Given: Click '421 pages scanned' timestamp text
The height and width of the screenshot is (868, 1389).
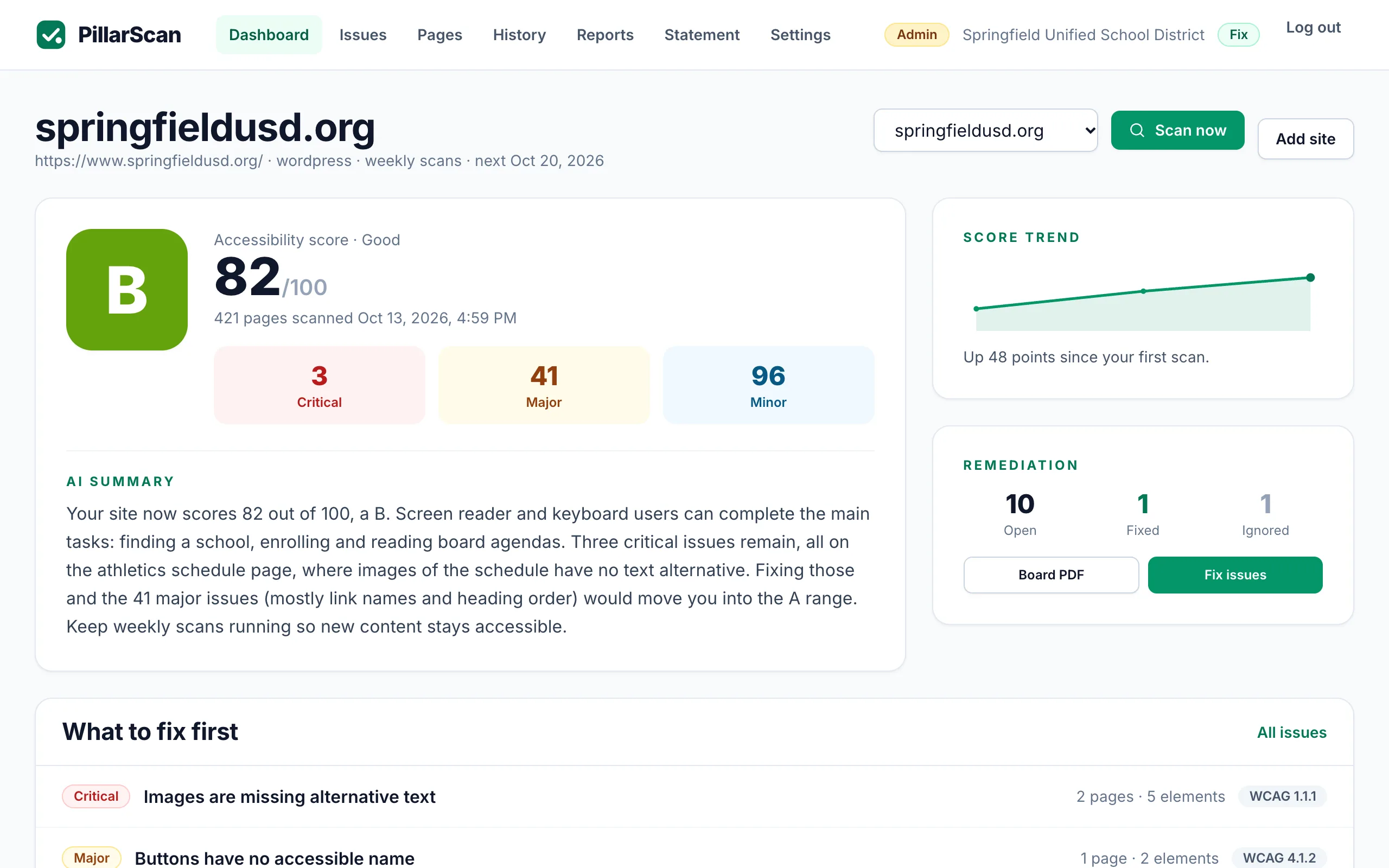Looking at the screenshot, I should [x=365, y=318].
